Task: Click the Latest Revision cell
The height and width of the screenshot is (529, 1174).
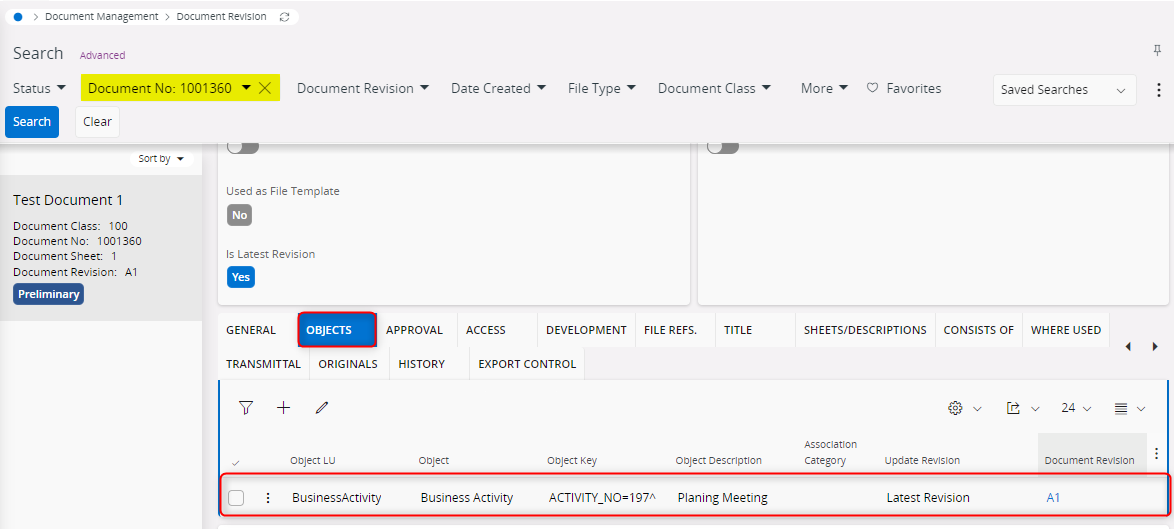Action: pyautogui.click(x=928, y=498)
